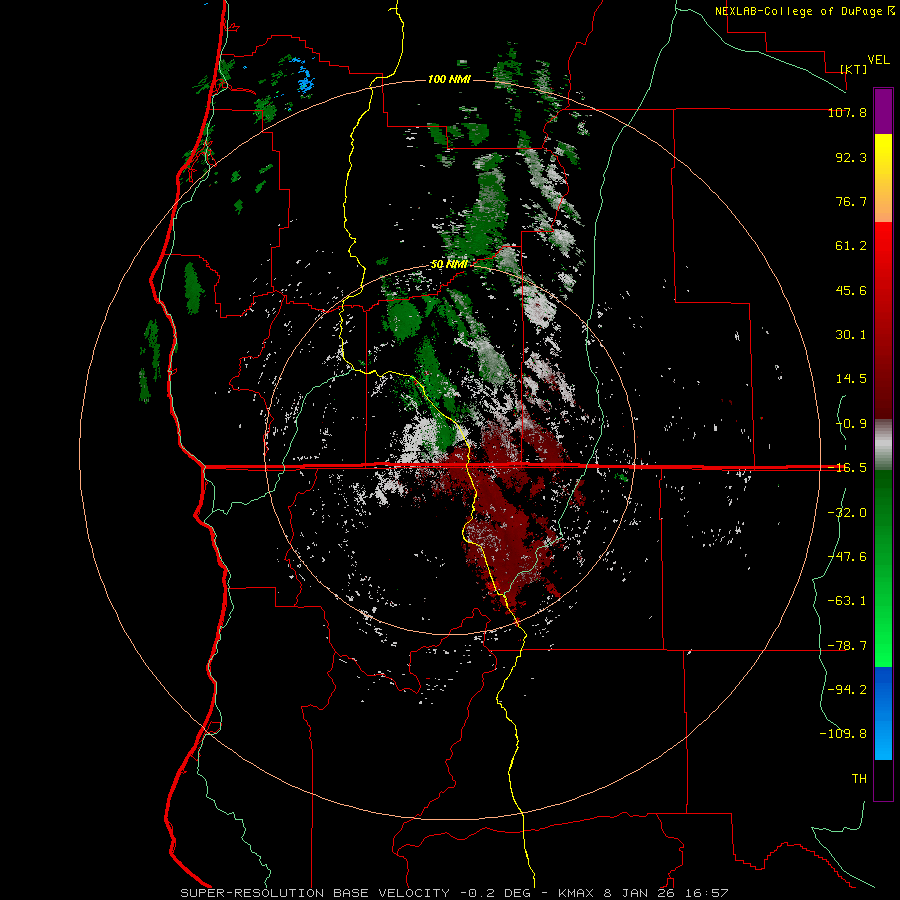Click the 45.6 velocity scale value
The height and width of the screenshot is (900, 900).
[851, 290]
